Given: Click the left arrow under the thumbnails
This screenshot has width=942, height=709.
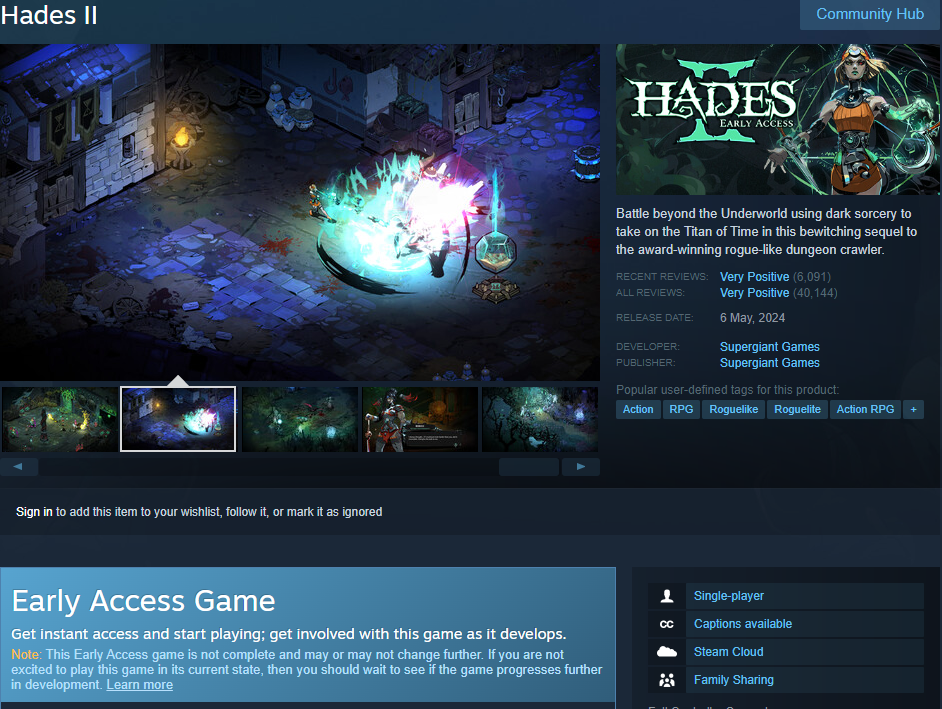Looking at the screenshot, I should click(x=19, y=466).
